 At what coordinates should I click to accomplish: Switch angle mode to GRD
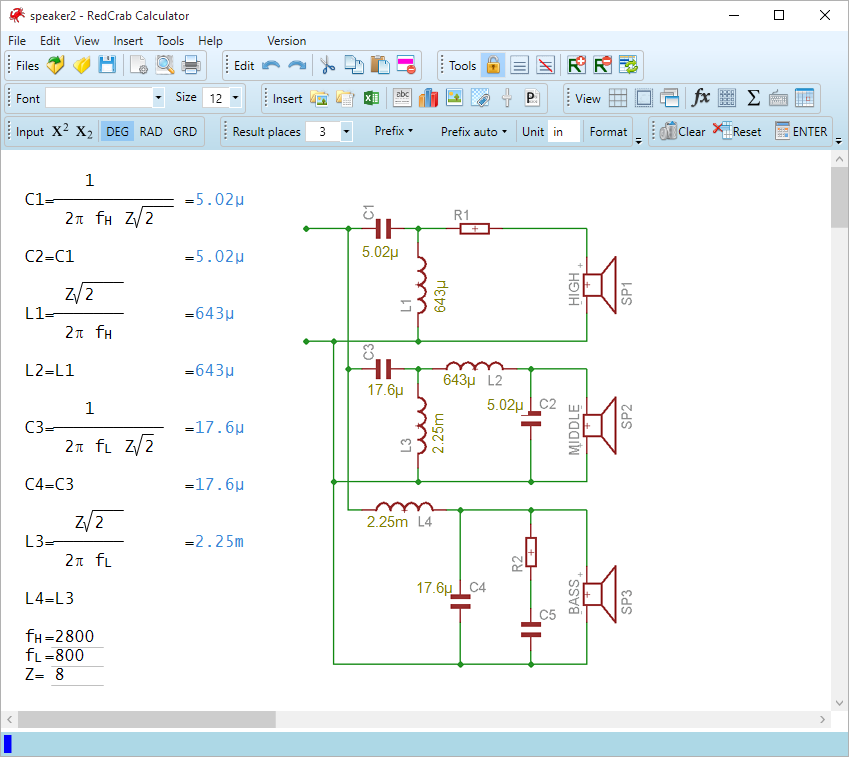tap(185, 131)
